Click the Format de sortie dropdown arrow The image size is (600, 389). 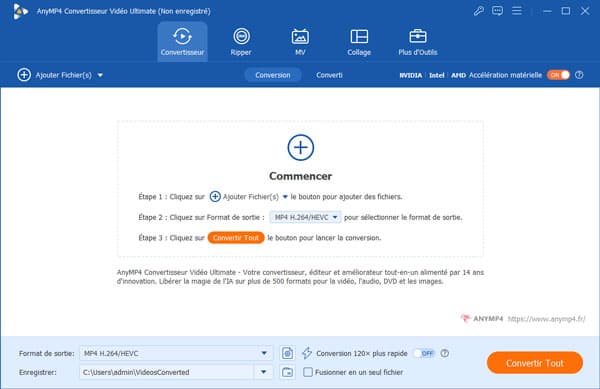tap(264, 353)
